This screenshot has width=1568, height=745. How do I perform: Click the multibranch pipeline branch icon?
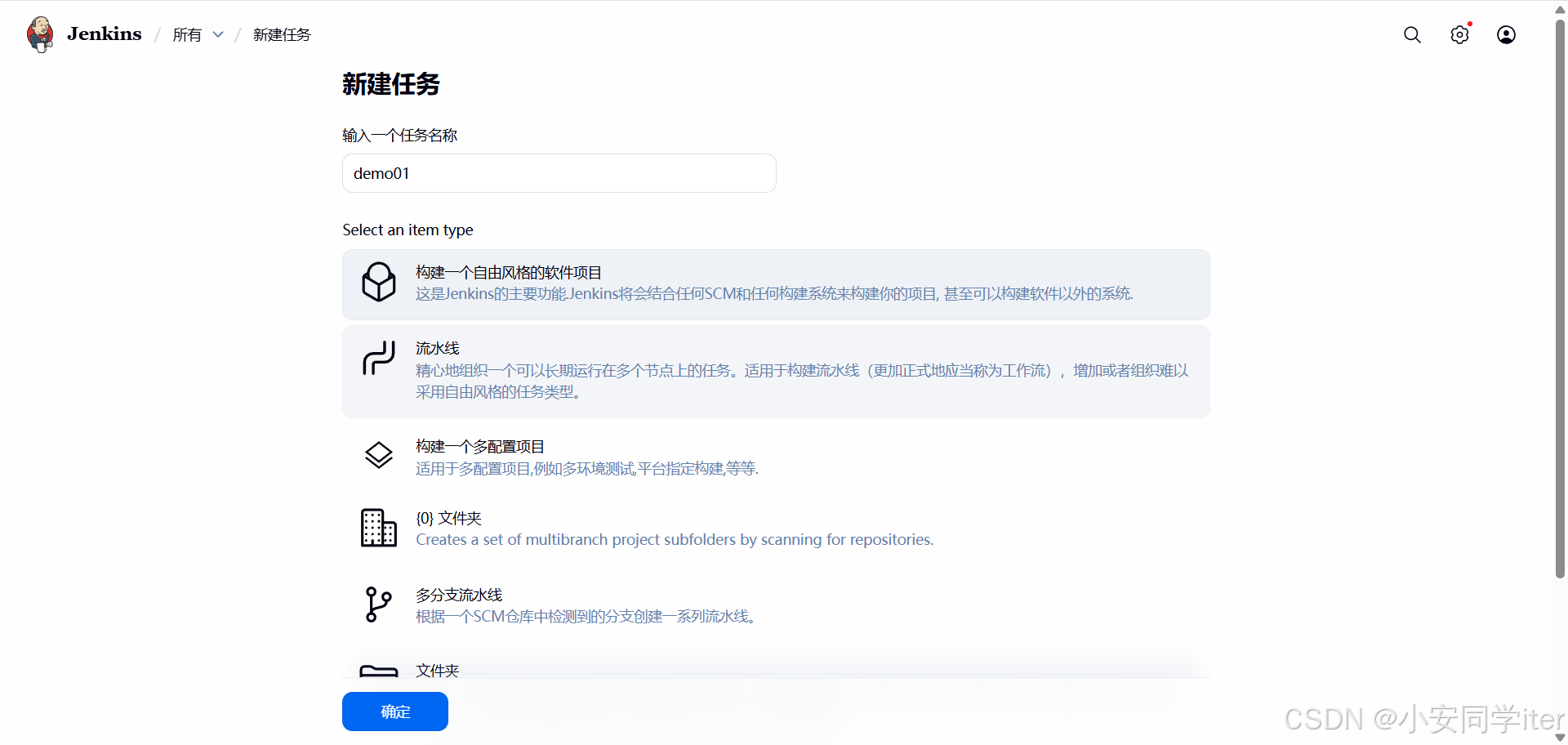click(x=379, y=604)
